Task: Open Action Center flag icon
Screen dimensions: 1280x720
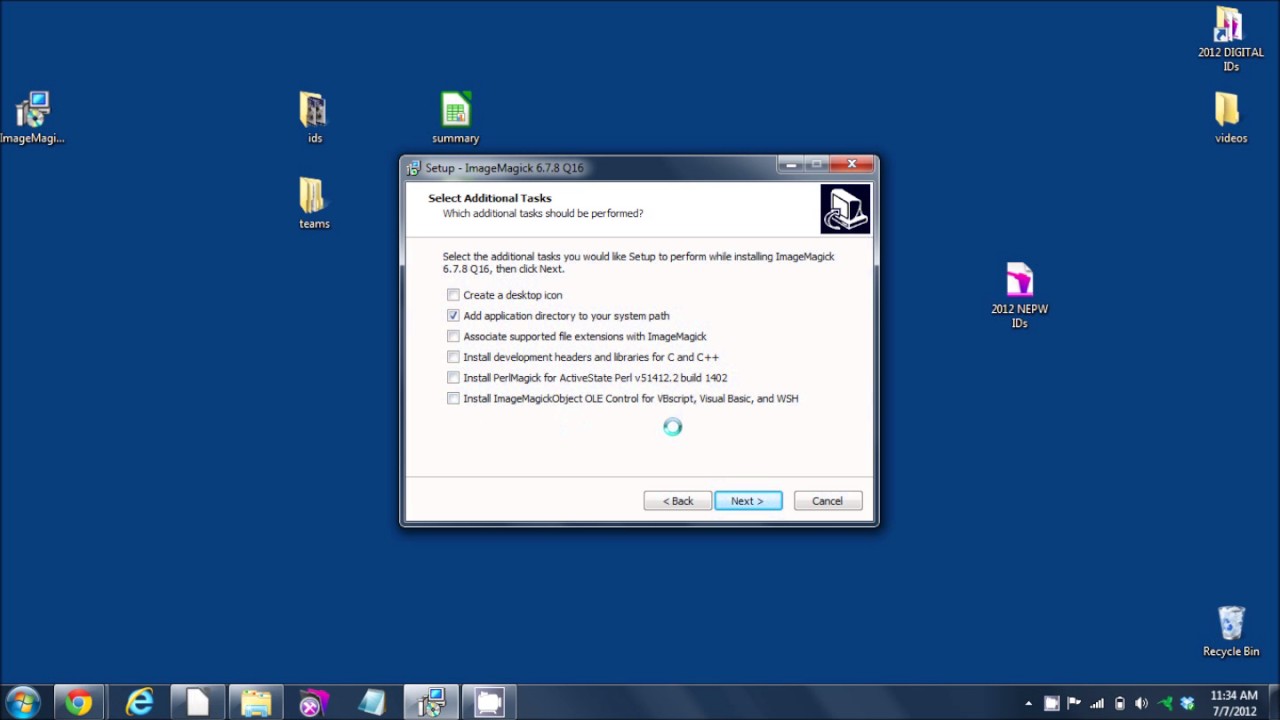Action: click(1075, 703)
